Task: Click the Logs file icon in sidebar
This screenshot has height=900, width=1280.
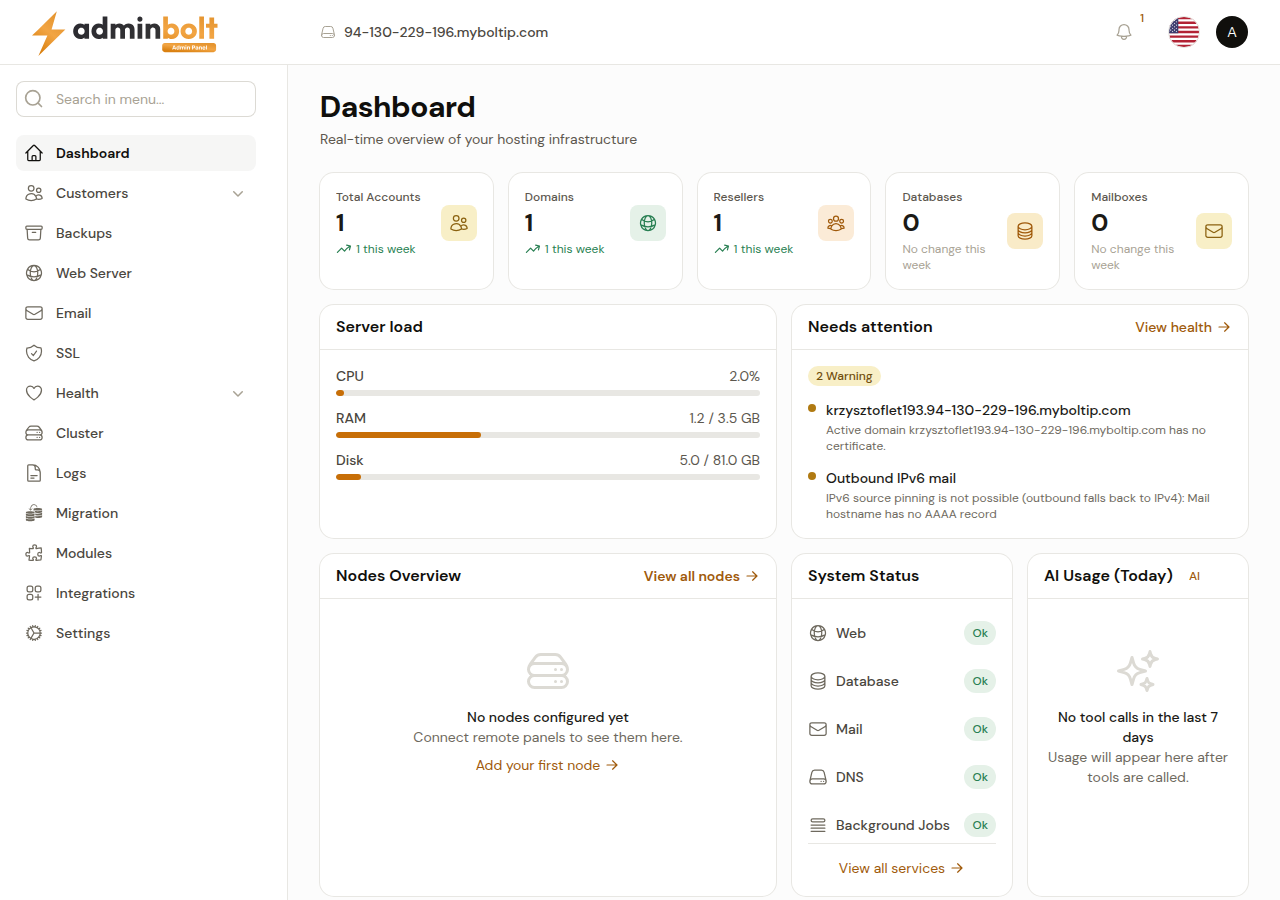Action: [34, 473]
